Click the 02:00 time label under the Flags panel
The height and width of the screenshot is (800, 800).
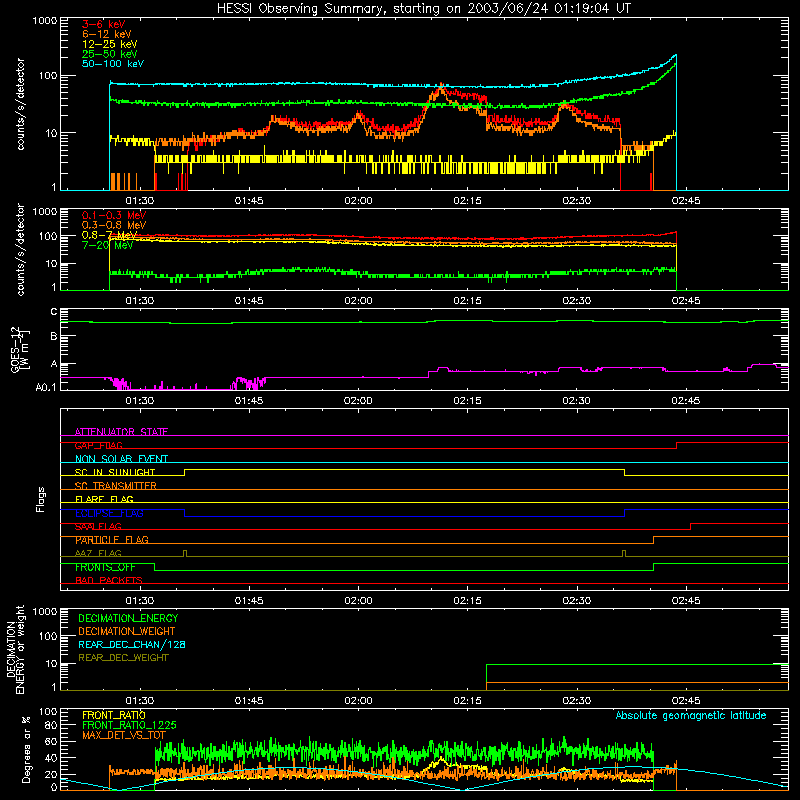point(358,601)
